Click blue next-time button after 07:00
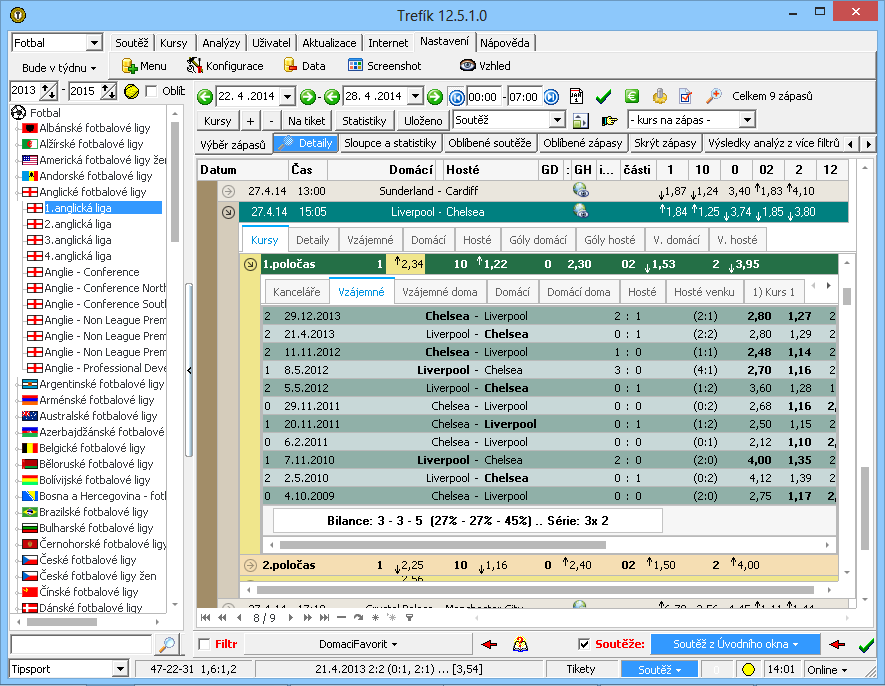 pyautogui.click(x=551, y=97)
